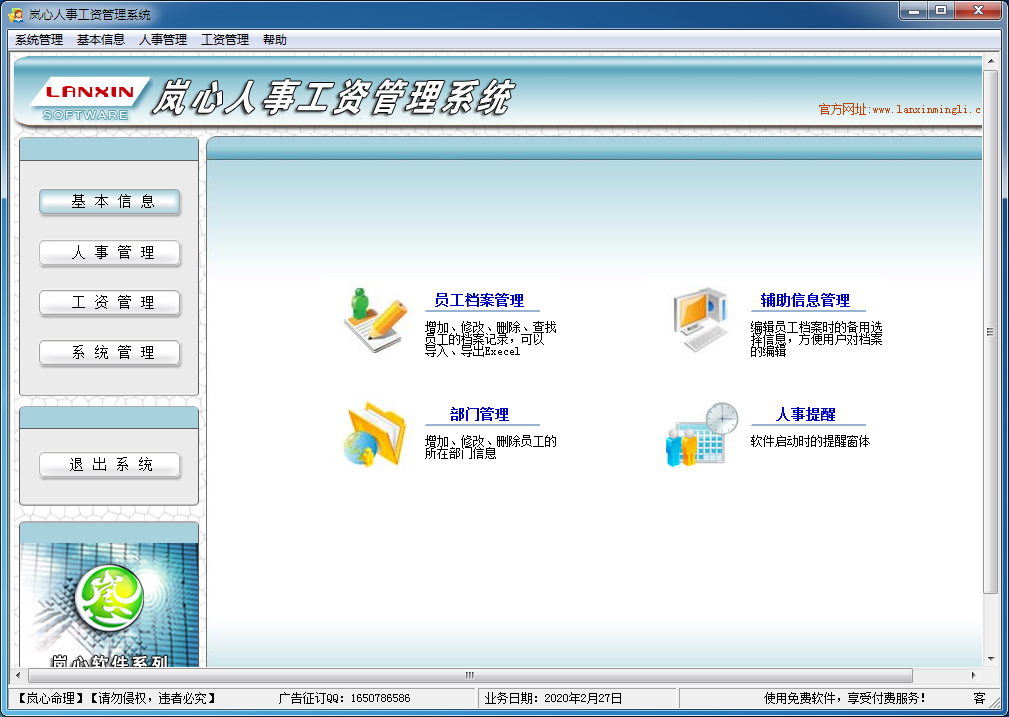1009x717 pixels.
Task: Click the 基本信息 sidebar button
Action: [x=109, y=201]
